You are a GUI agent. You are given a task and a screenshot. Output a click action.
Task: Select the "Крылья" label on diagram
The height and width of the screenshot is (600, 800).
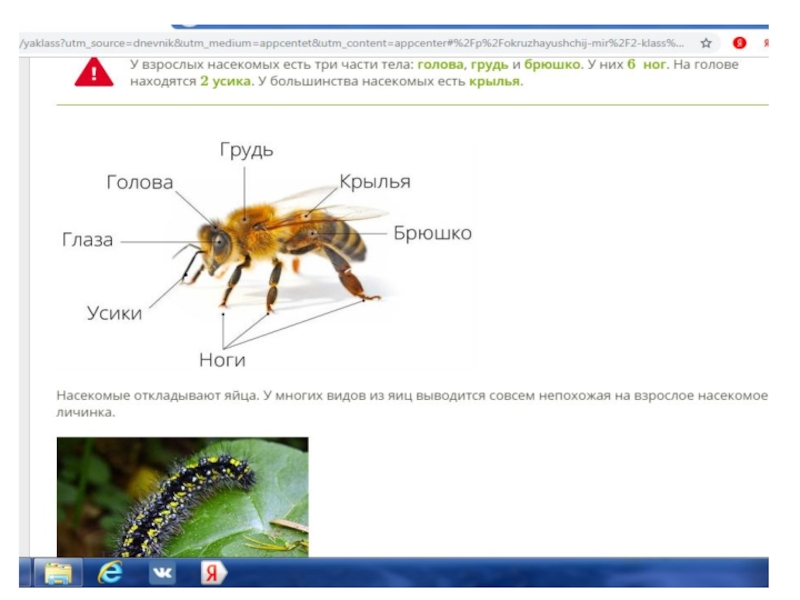[x=375, y=182]
